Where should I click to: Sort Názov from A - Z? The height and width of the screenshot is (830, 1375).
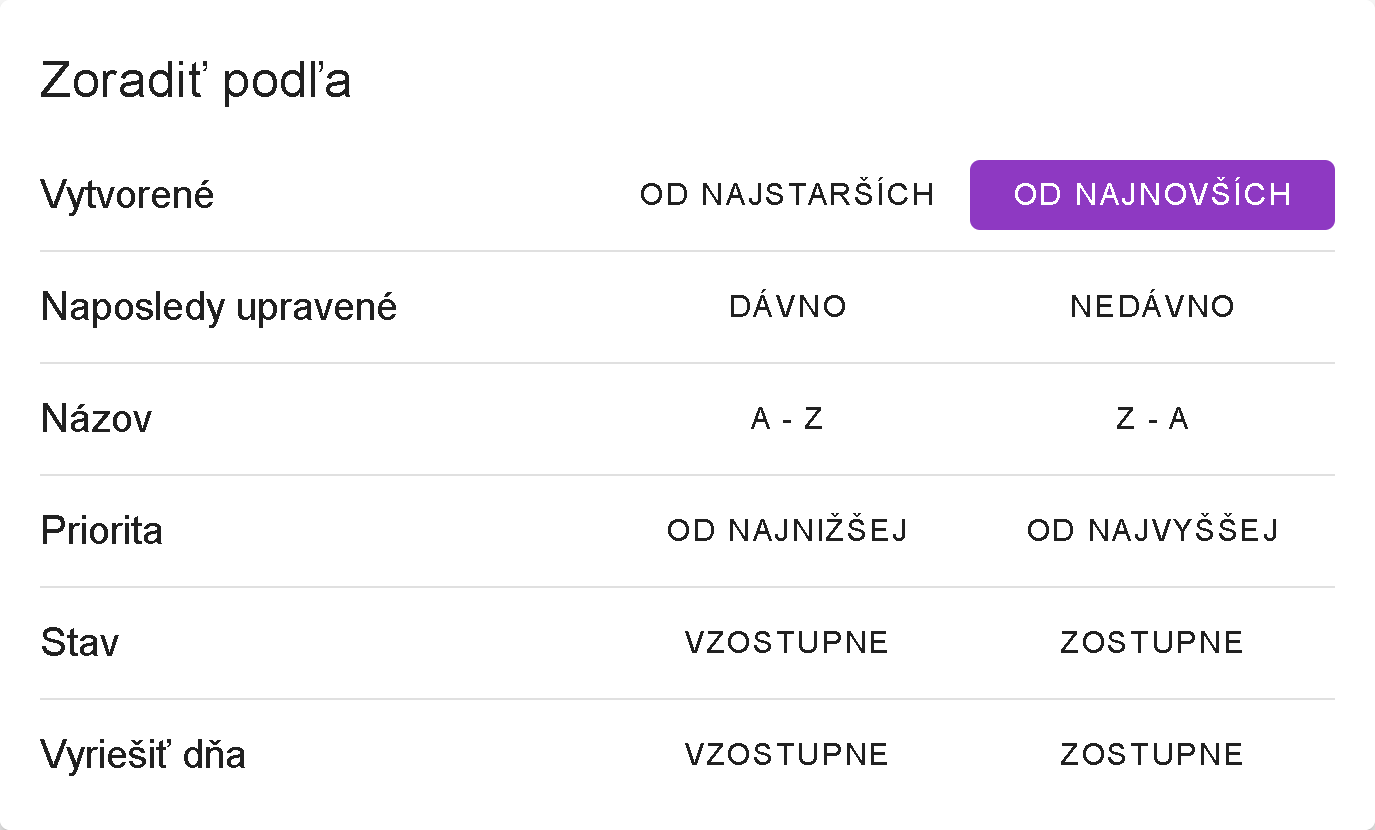click(787, 419)
